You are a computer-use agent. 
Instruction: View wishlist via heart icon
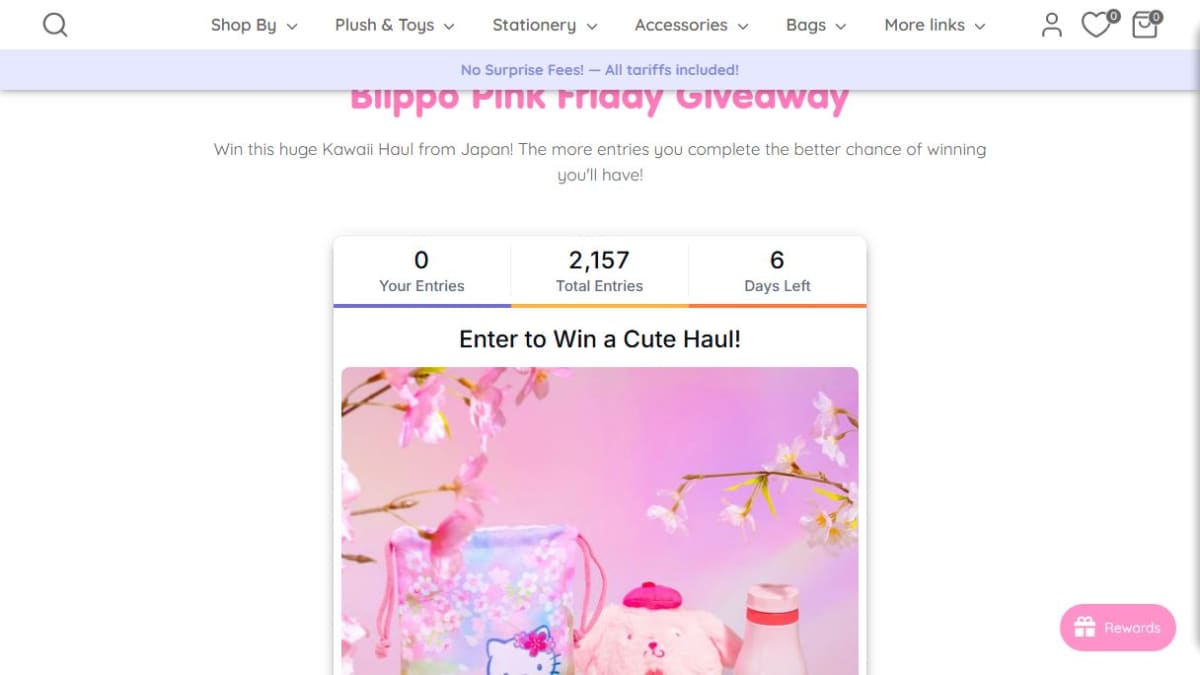click(1096, 26)
